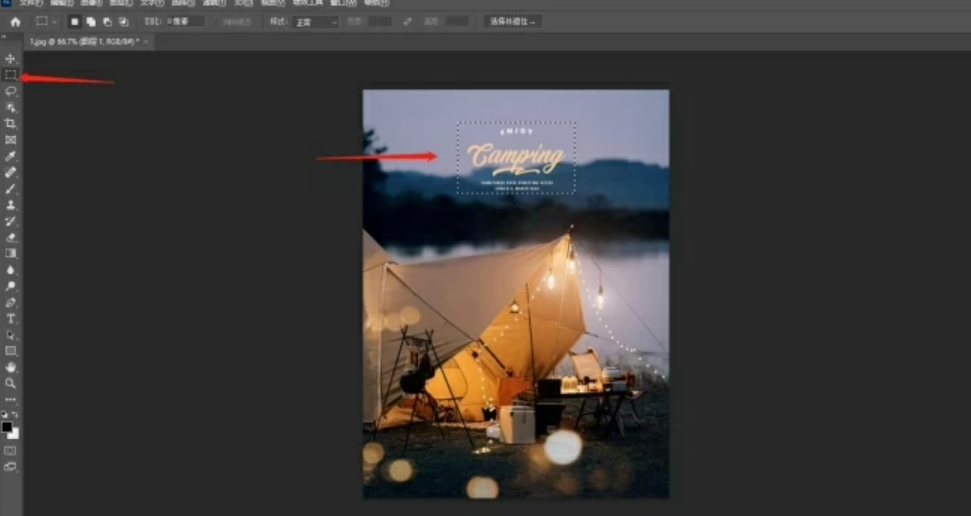Select the Crop tool

click(x=11, y=124)
